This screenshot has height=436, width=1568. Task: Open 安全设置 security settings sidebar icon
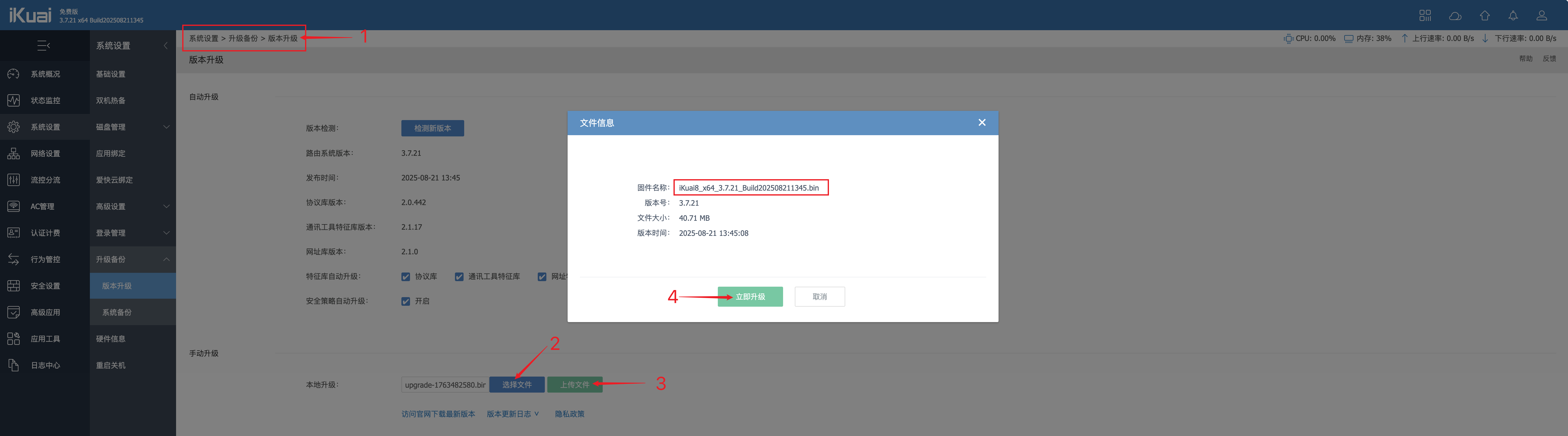(14, 286)
